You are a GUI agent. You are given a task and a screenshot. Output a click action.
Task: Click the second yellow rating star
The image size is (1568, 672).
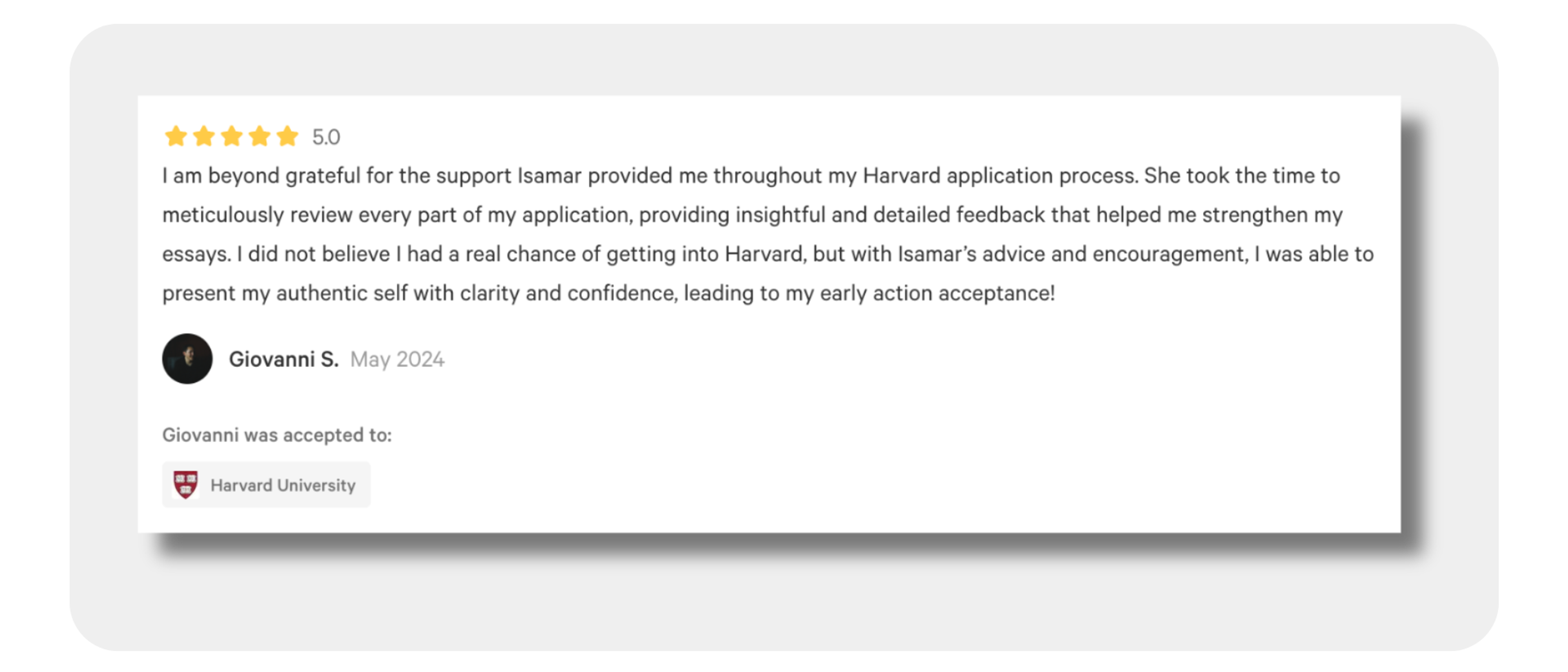point(203,136)
